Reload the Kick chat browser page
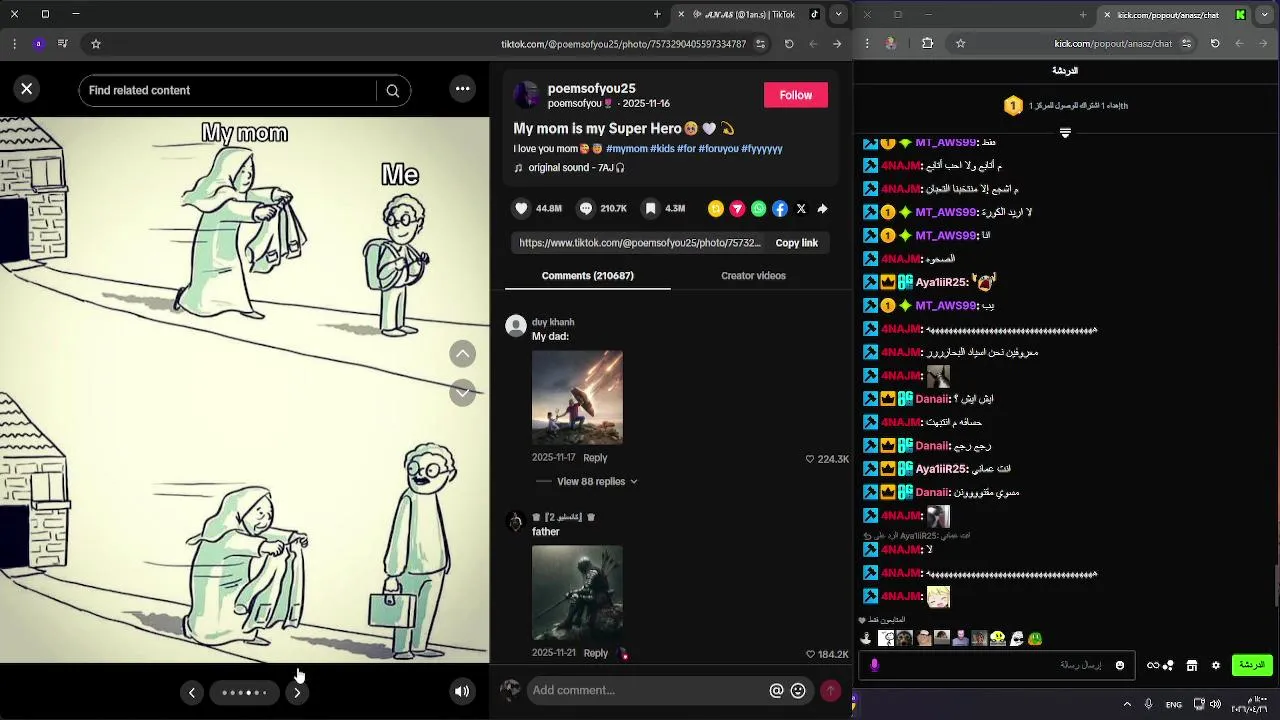The width and height of the screenshot is (1280, 720). click(x=1215, y=44)
